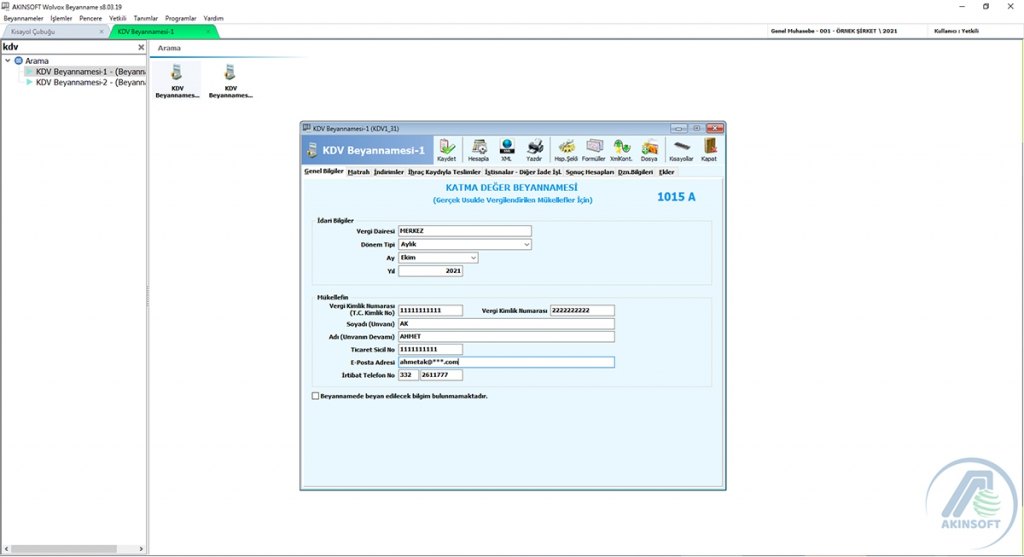Open the Dönem Tipi dropdown

(526, 244)
